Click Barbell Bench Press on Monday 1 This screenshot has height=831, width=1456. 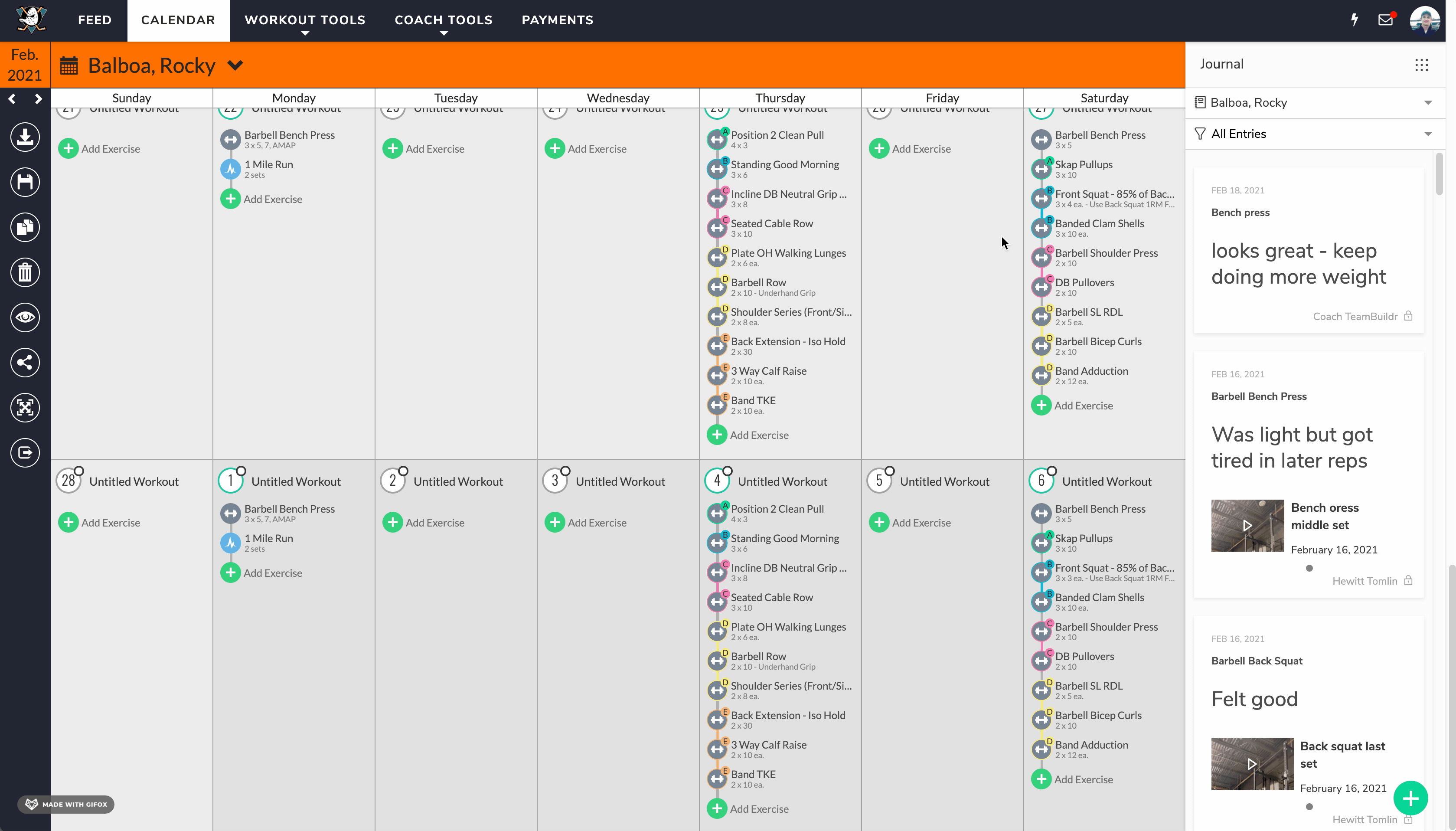click(x=289, y=513)
